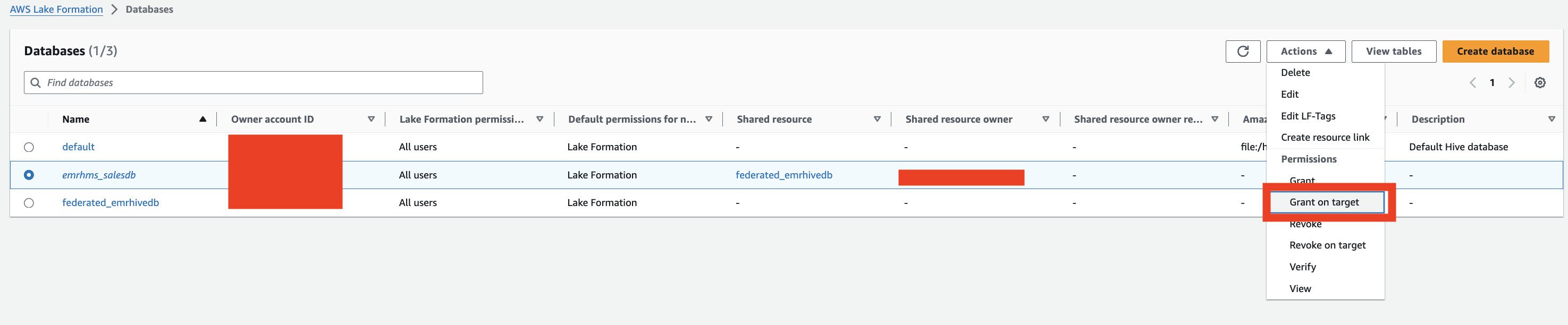Go to previous page chevron

(1472, 83)
